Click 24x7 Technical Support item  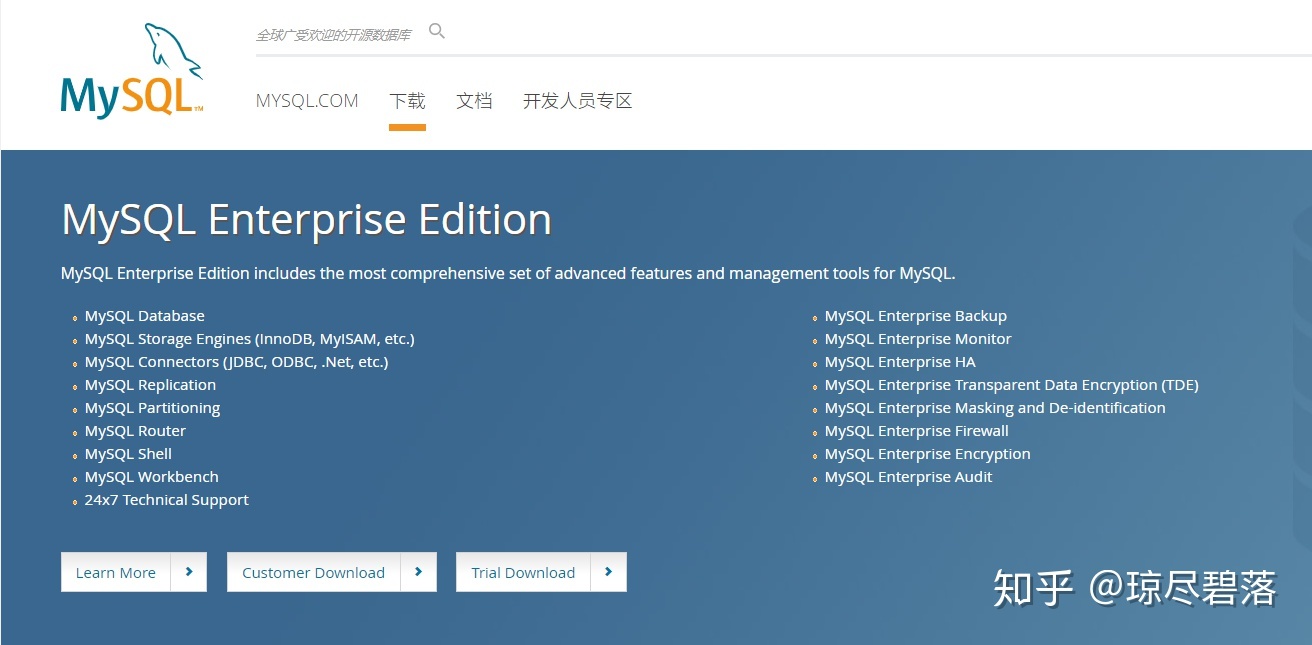pos(167,500)
